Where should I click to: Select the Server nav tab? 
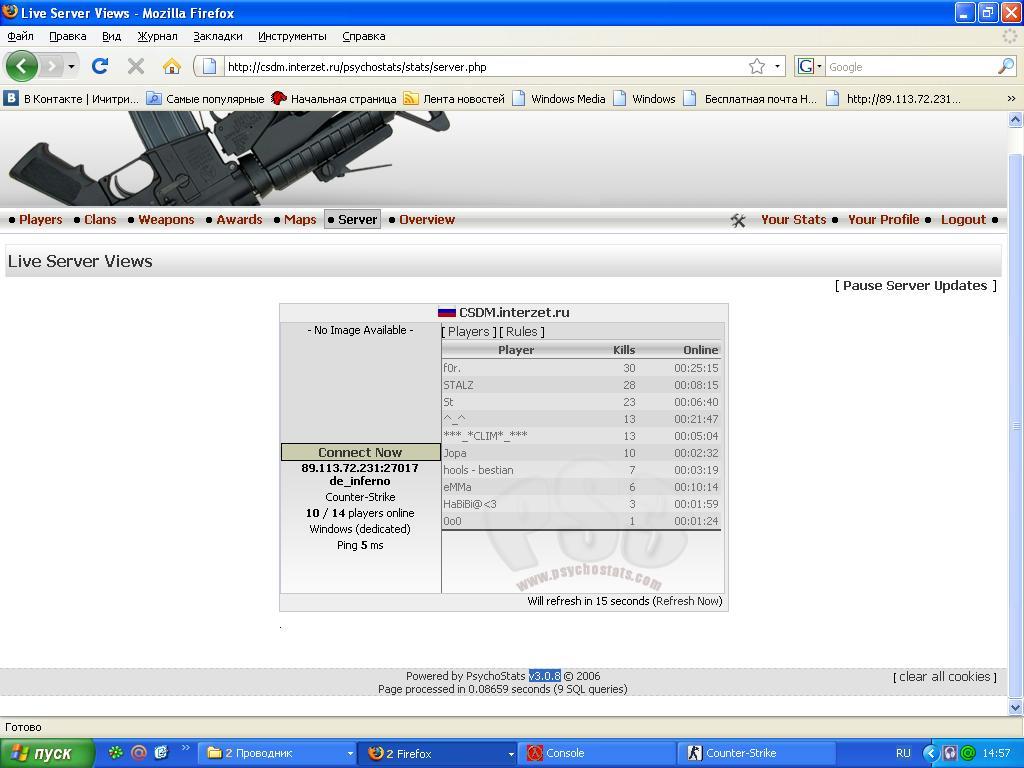point(353,219)
